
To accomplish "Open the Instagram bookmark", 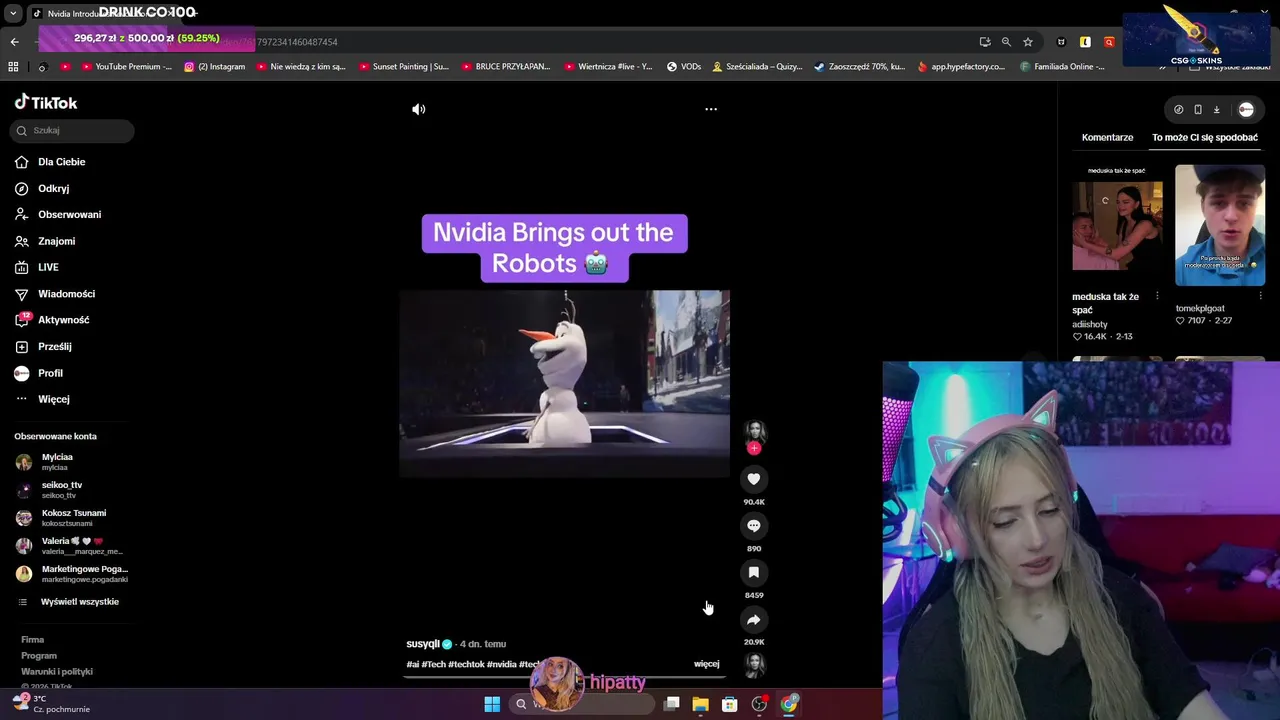I will point(215,67).
